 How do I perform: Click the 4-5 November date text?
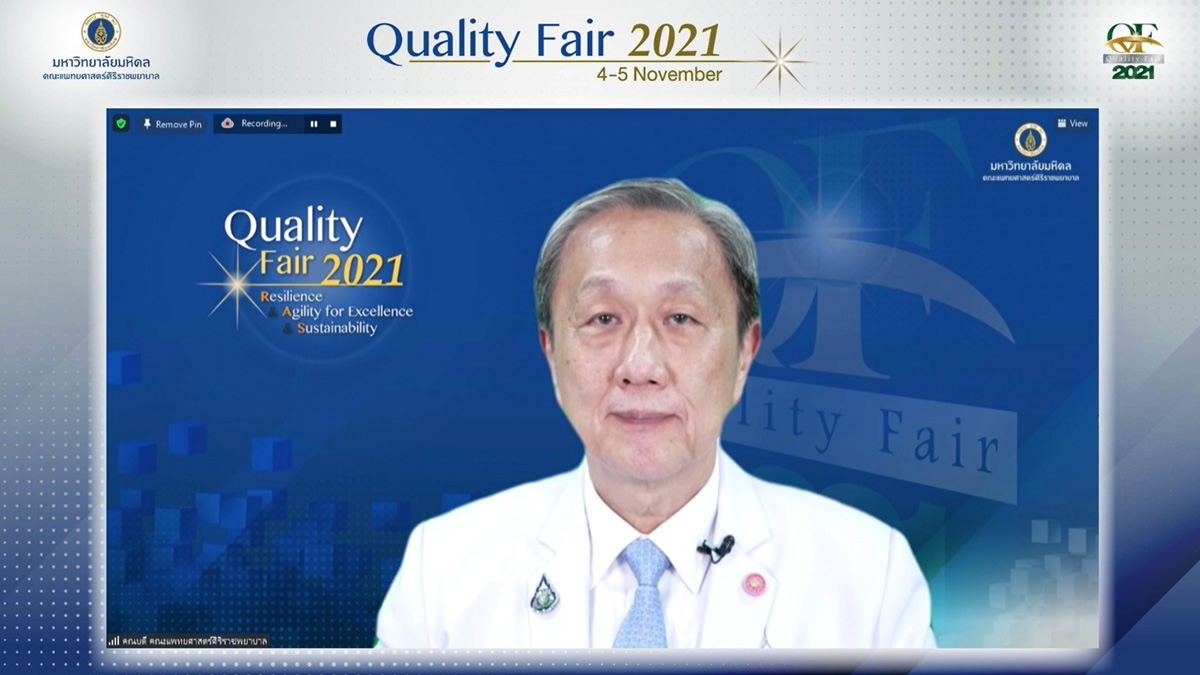pos(658,75)
